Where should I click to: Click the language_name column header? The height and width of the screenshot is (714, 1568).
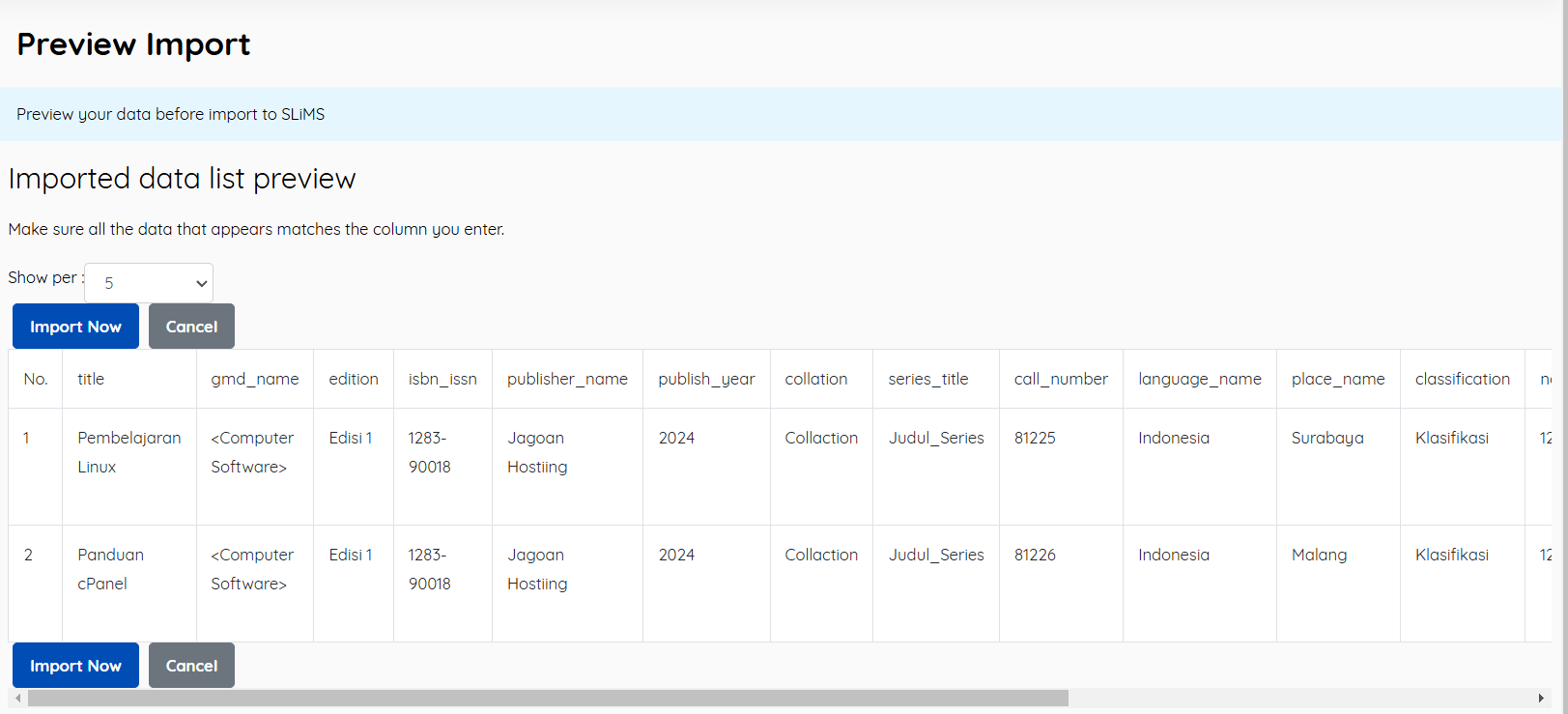[x=1200, y=379]
